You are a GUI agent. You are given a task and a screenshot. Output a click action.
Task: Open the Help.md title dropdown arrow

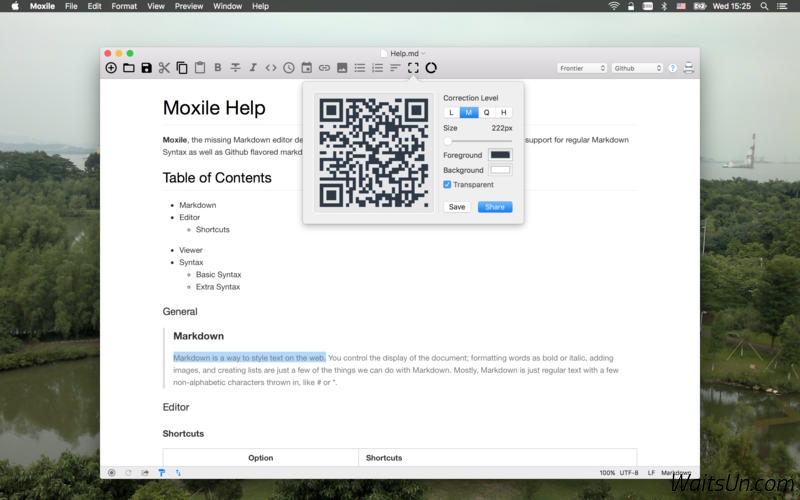coord(423,53)
